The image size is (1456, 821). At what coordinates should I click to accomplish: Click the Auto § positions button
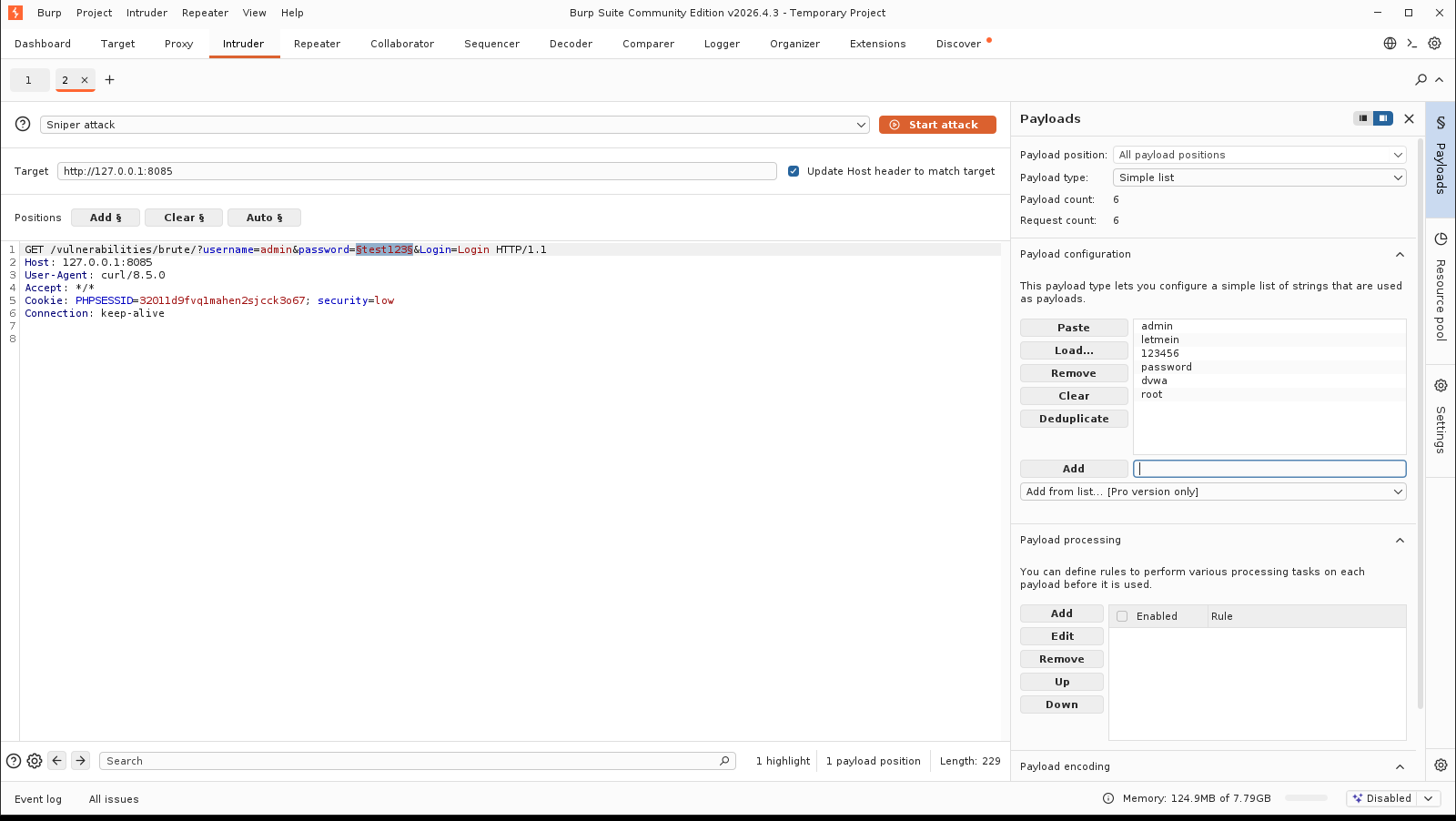(264, 218)
